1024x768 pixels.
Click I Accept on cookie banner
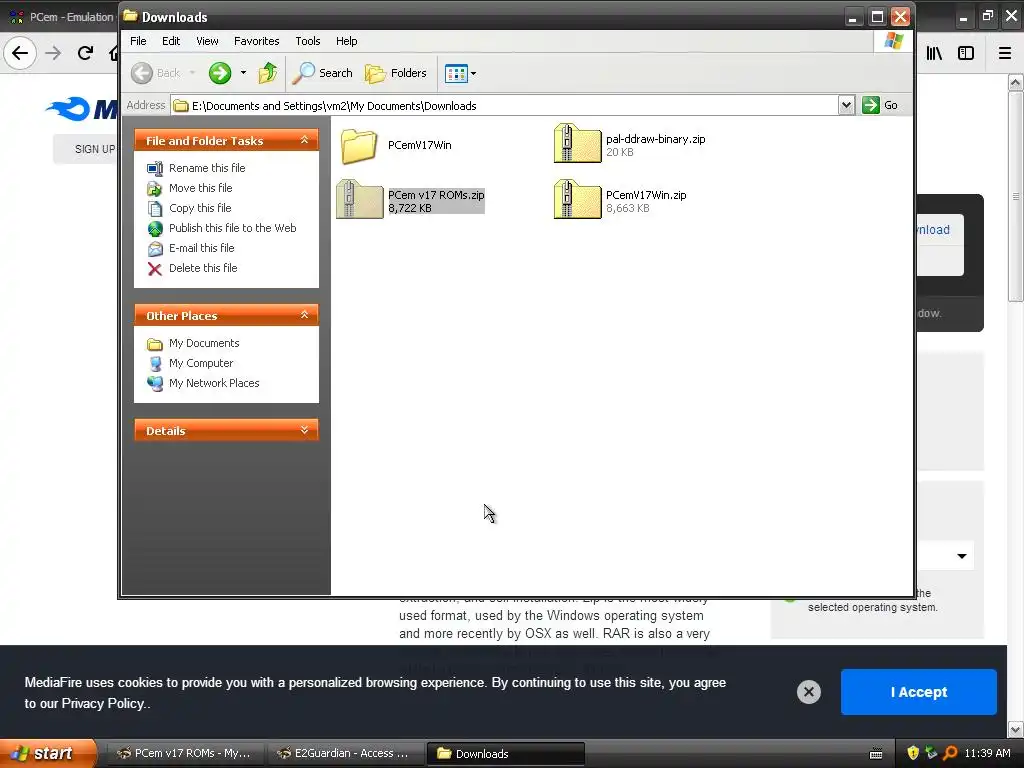coord(918,692)
